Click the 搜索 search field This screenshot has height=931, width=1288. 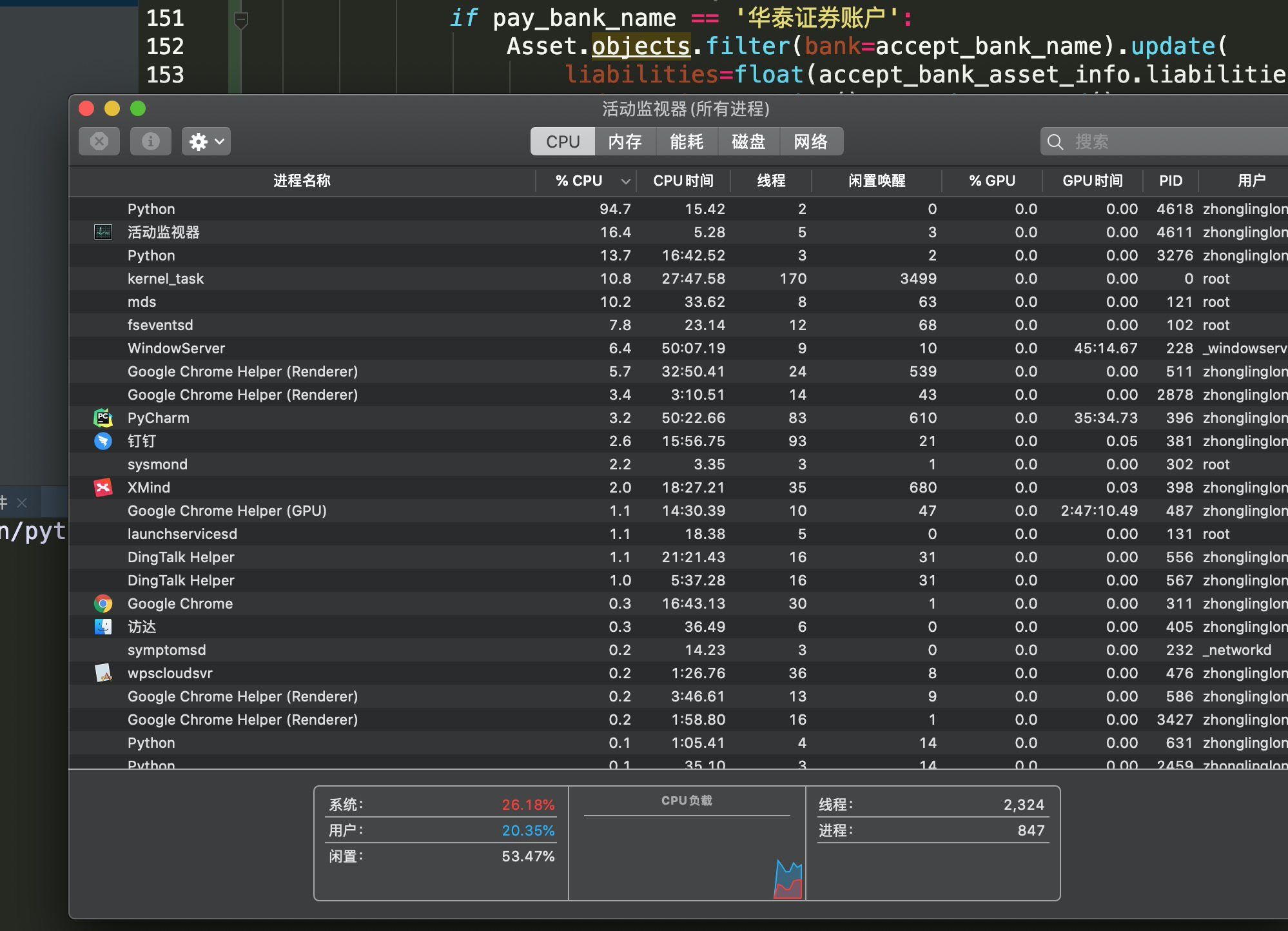[x=1164, y=142]
